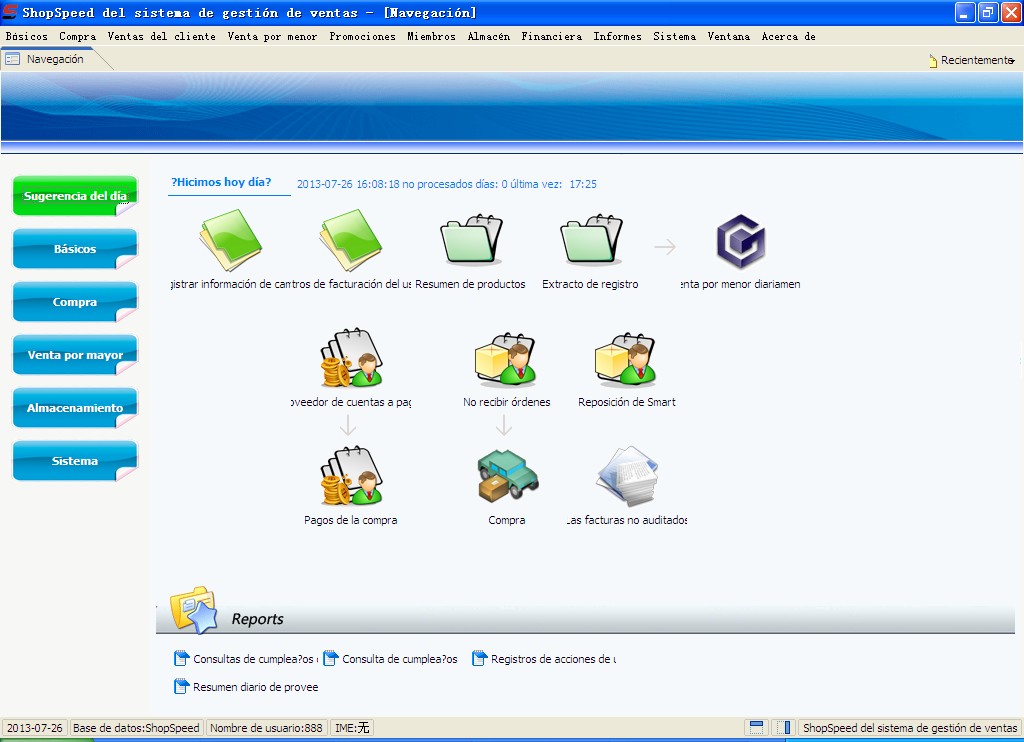
Task: Open the daily retail sales cube icon
Action: point(741,242)
